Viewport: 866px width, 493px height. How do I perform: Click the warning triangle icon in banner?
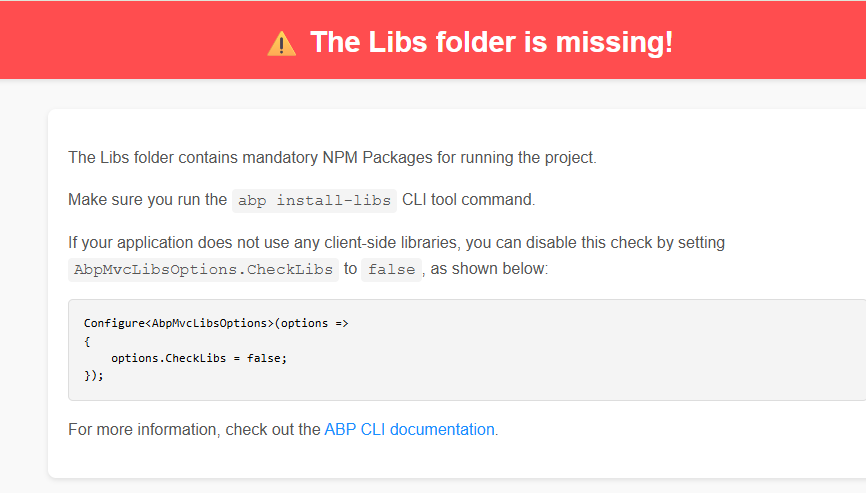(x=281, y=43)
